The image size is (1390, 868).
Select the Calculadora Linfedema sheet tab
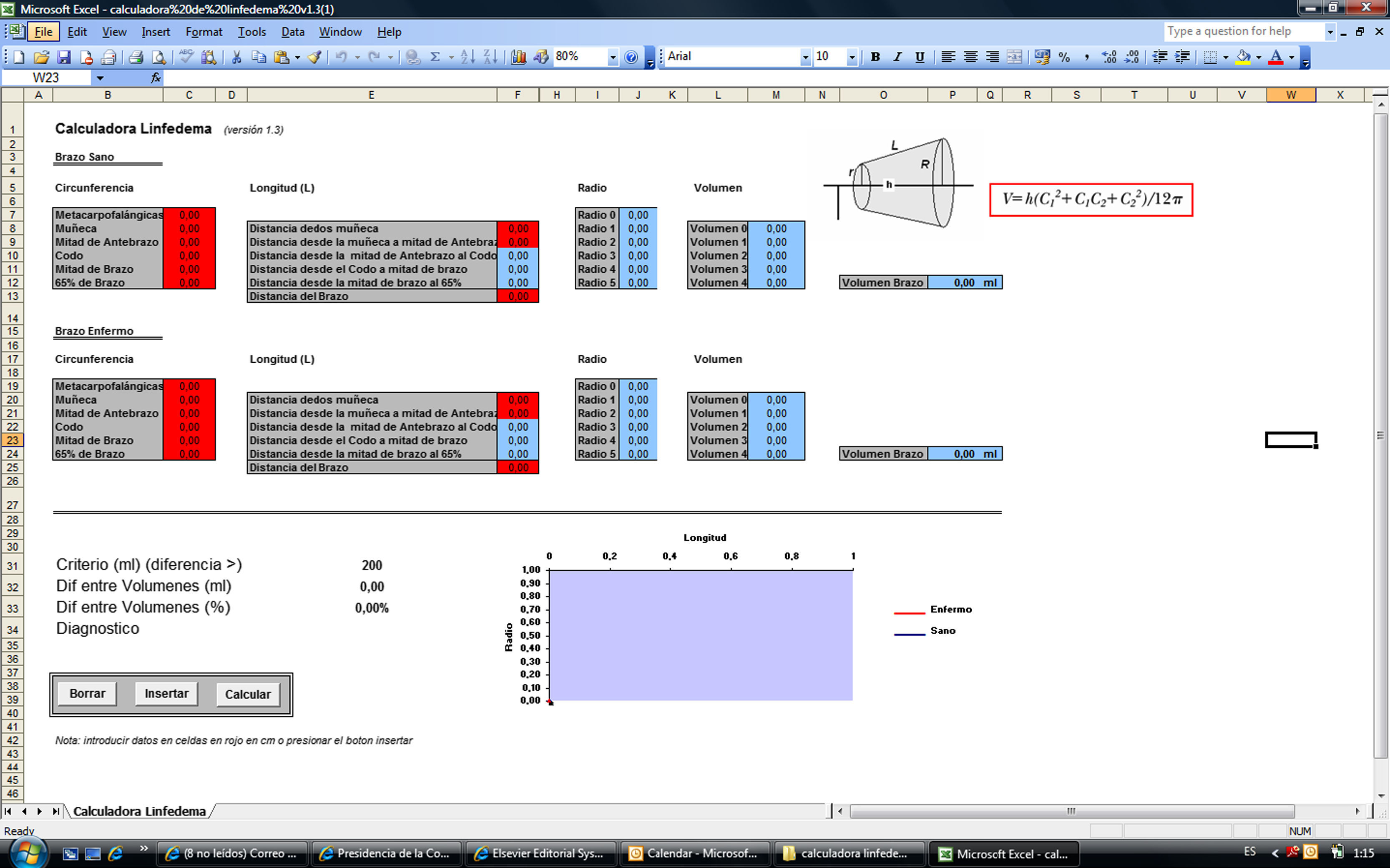click(x=139, y=811)
